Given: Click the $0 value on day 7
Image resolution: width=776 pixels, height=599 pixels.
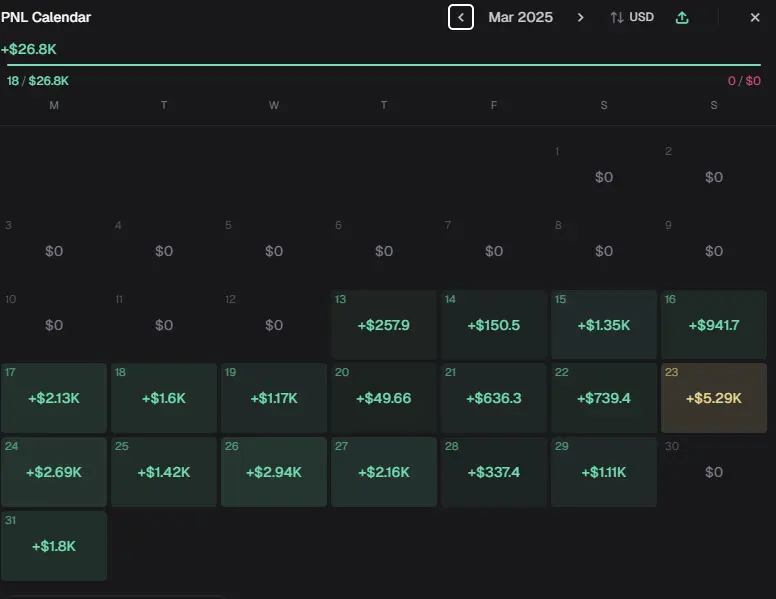Looking at the screenshot, I should coord(494,251).
